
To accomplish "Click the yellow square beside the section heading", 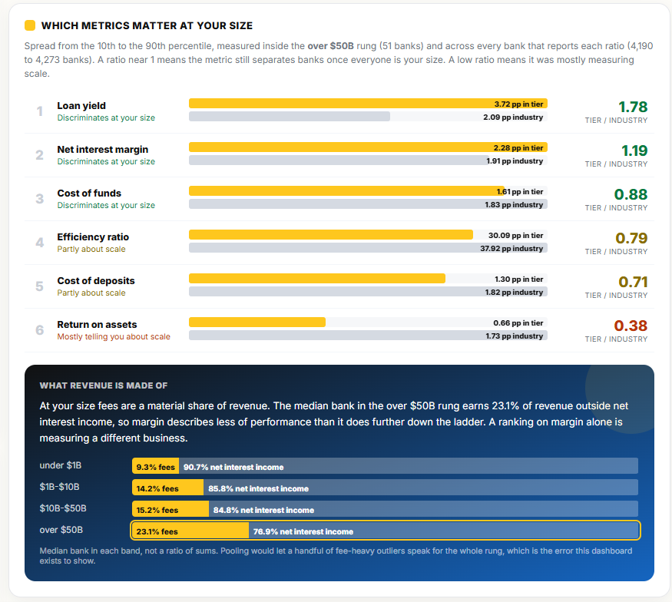I will click(30, 25).
